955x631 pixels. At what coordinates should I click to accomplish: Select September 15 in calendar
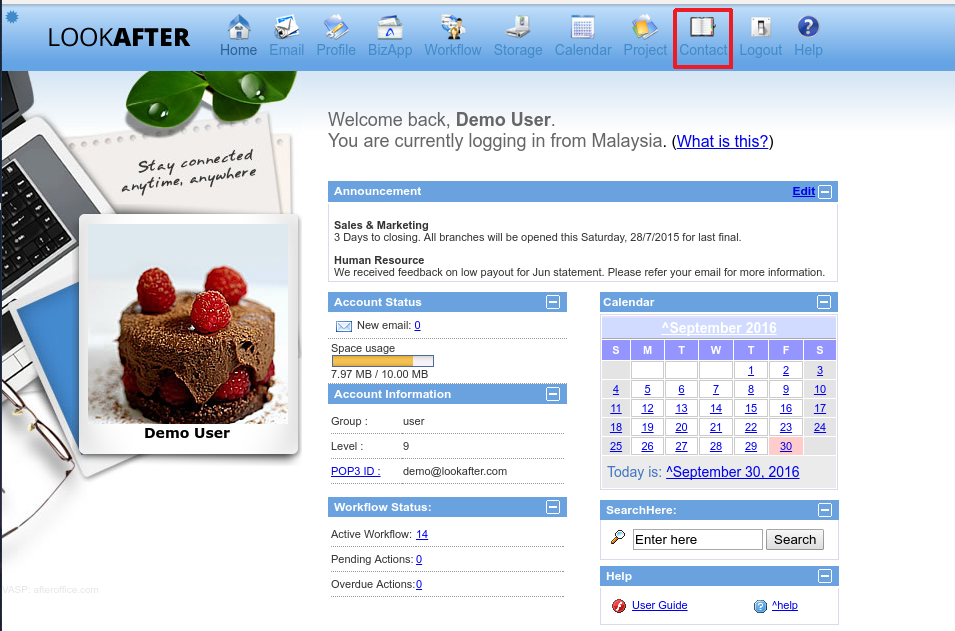click(751, 408)
